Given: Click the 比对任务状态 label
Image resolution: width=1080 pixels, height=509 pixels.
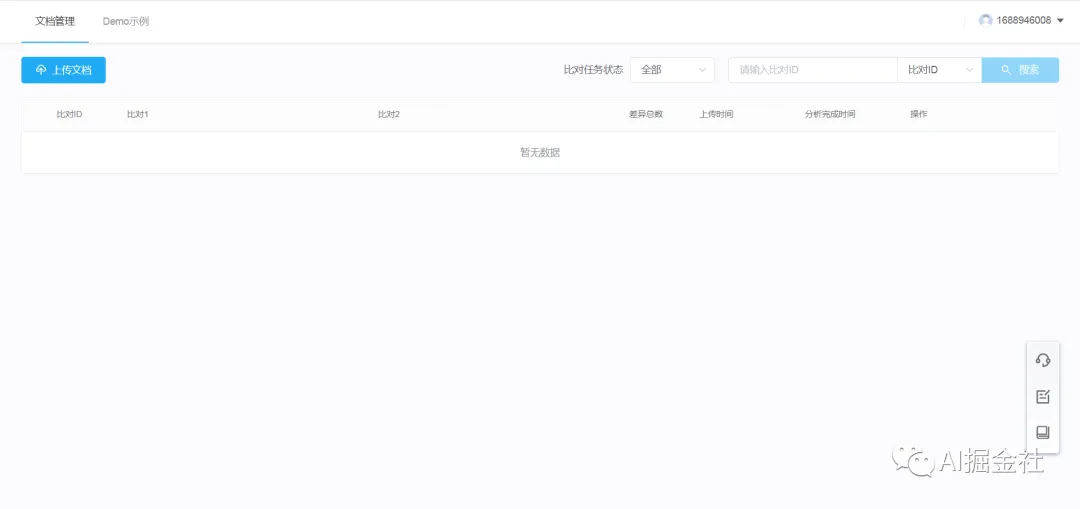Looking at the screenshot, I should pos(594,70).
